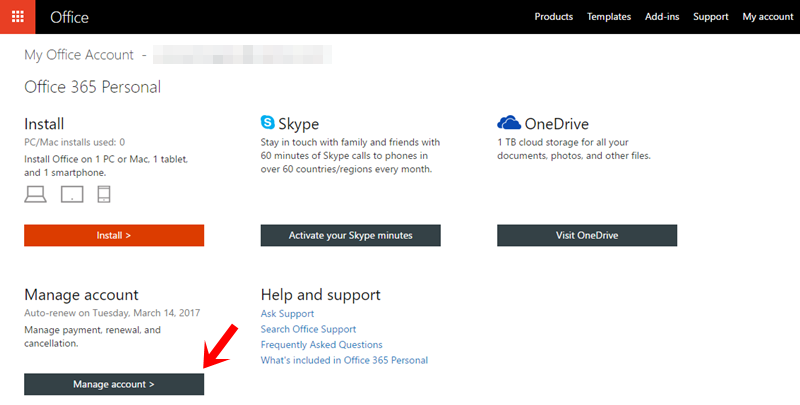800x405 pixels.
Task: Open the Support menu item
Action: 710,17
